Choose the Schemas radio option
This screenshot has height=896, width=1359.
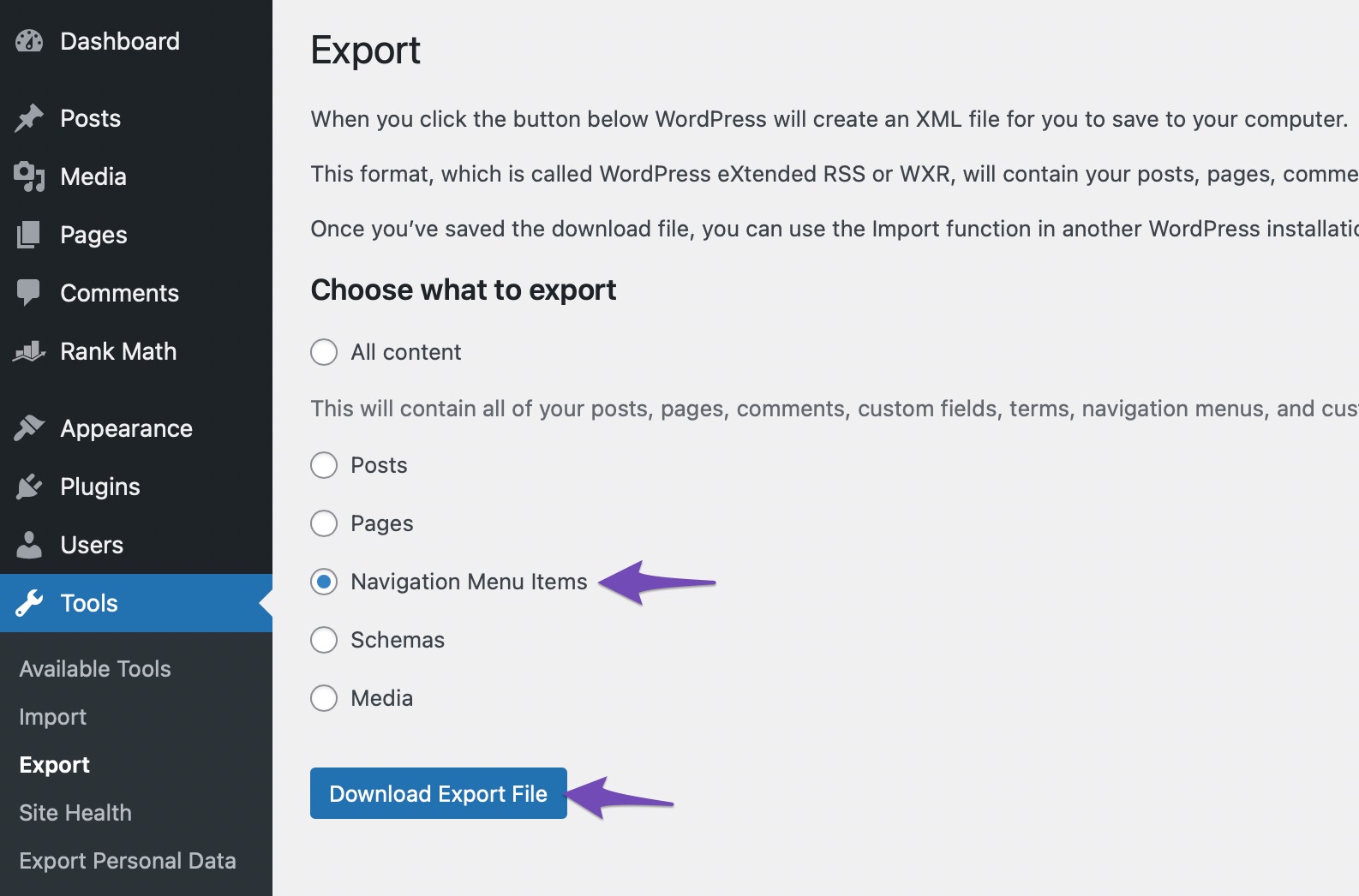point(324,640)
